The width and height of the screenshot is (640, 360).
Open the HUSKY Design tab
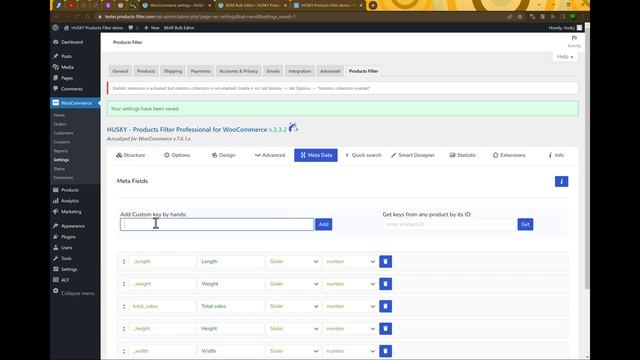pyautogui.click(x=223, y=155)
